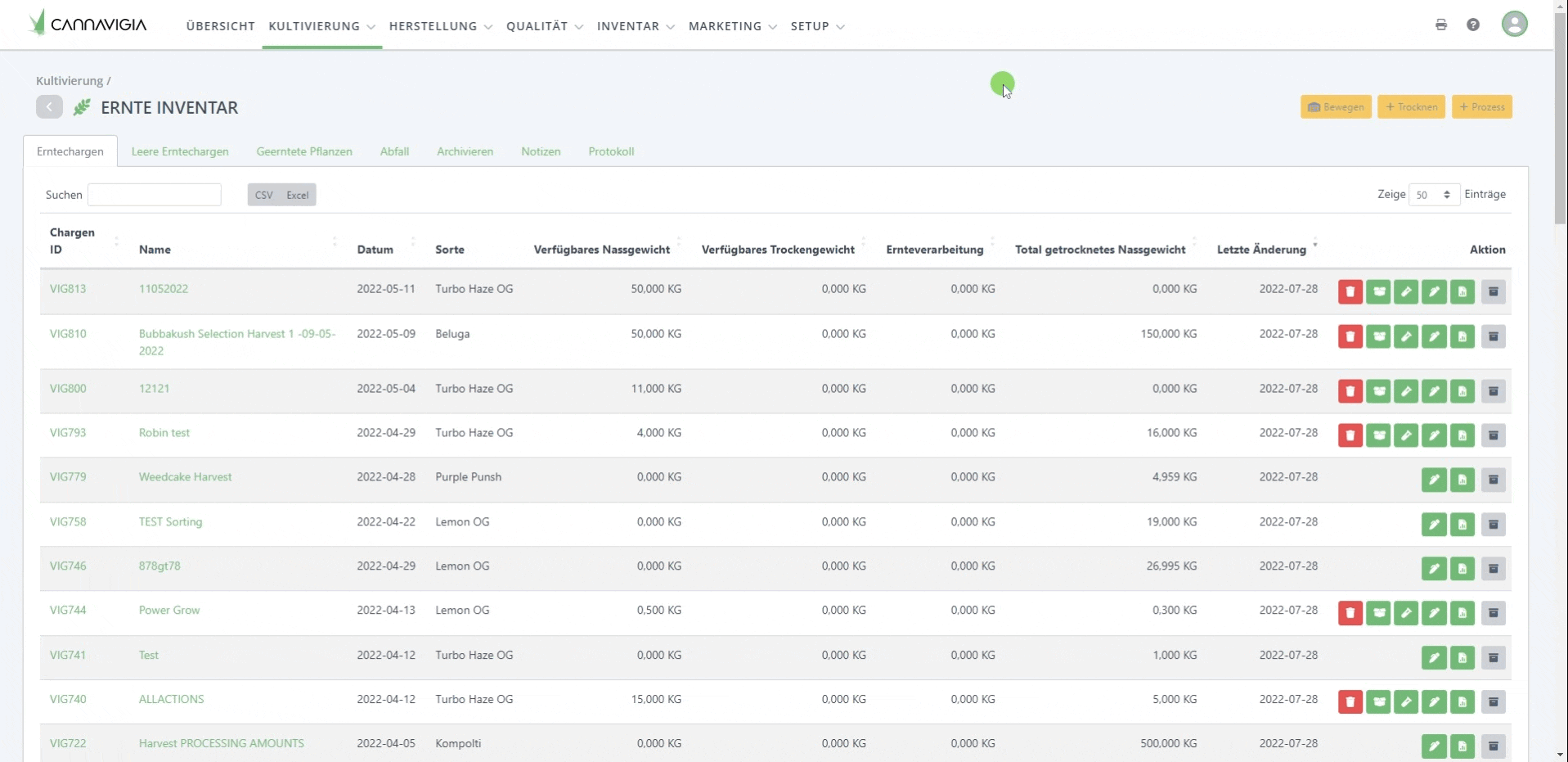Open the Zeige entries-per-page selector
The width and height of the screenshot is (1568, 762).
pos(1433,195)
